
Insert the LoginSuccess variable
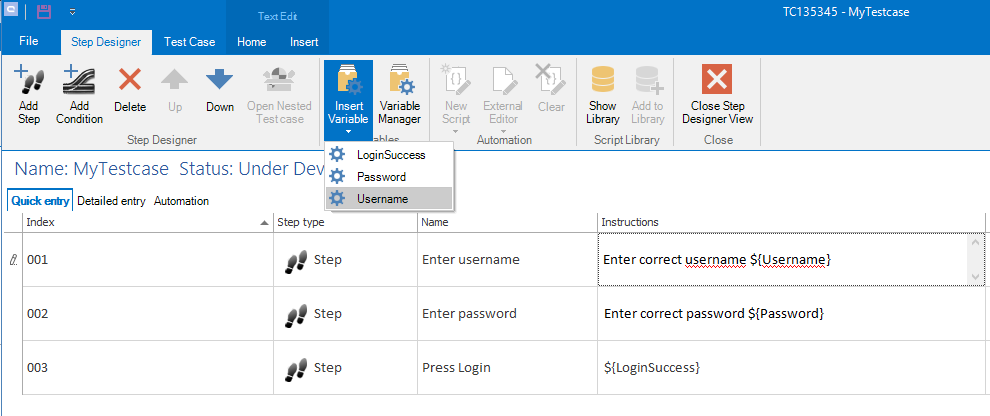point(390,155)
